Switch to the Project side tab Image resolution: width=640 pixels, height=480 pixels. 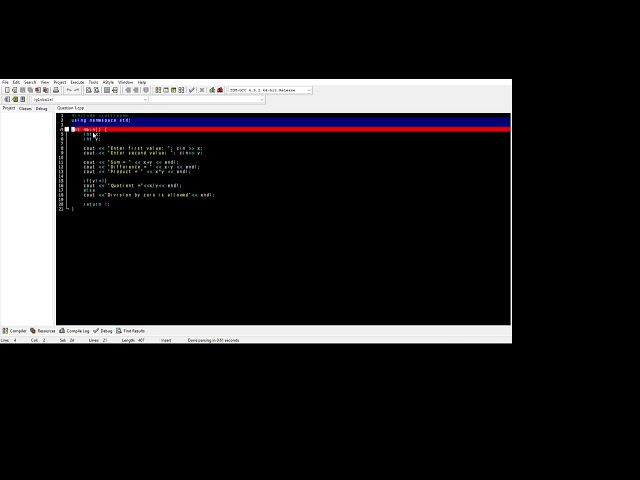coord(9,108)
